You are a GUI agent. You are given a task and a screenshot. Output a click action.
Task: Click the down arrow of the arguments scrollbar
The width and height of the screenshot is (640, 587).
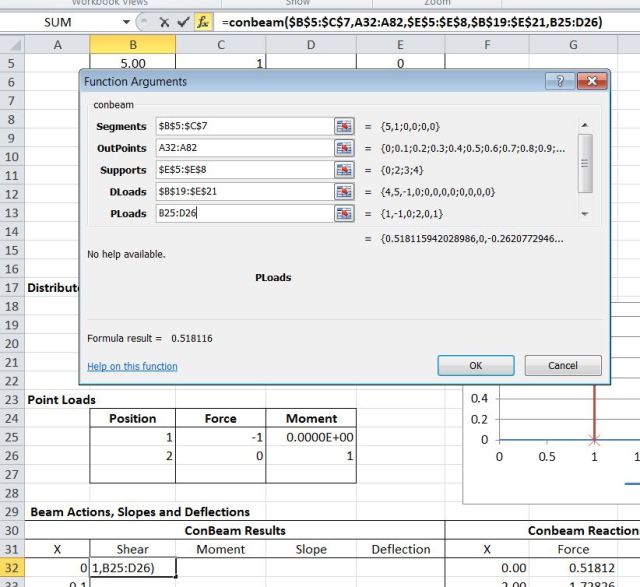[587, 213]
